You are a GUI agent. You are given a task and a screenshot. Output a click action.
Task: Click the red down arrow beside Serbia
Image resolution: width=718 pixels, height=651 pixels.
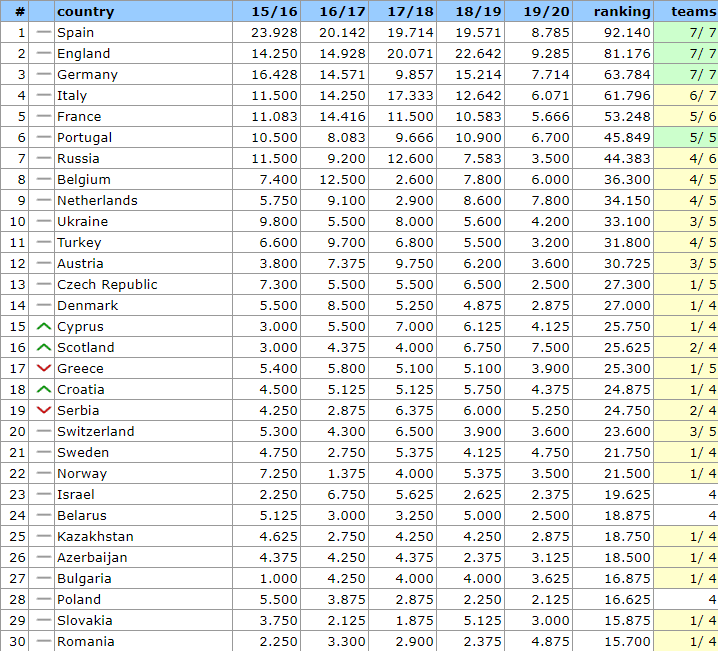point(43,411)
